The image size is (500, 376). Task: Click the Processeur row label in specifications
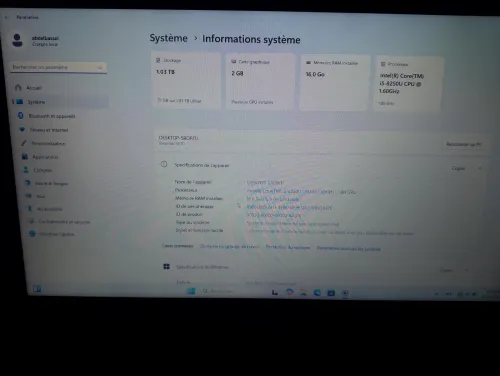coord(186,190)
